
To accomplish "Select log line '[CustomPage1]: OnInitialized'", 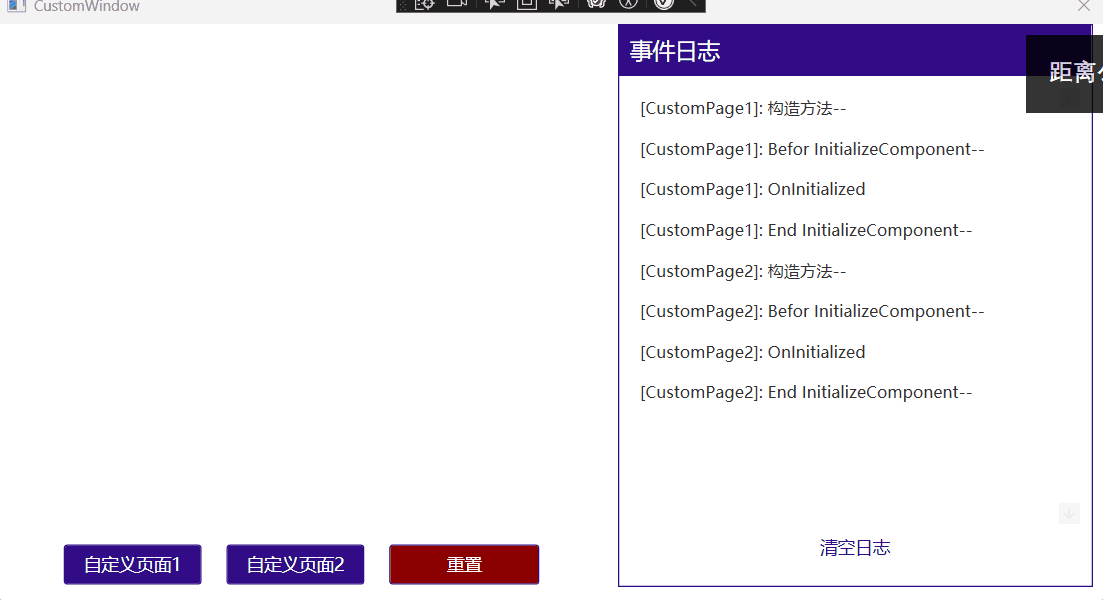I will [753, 189].
